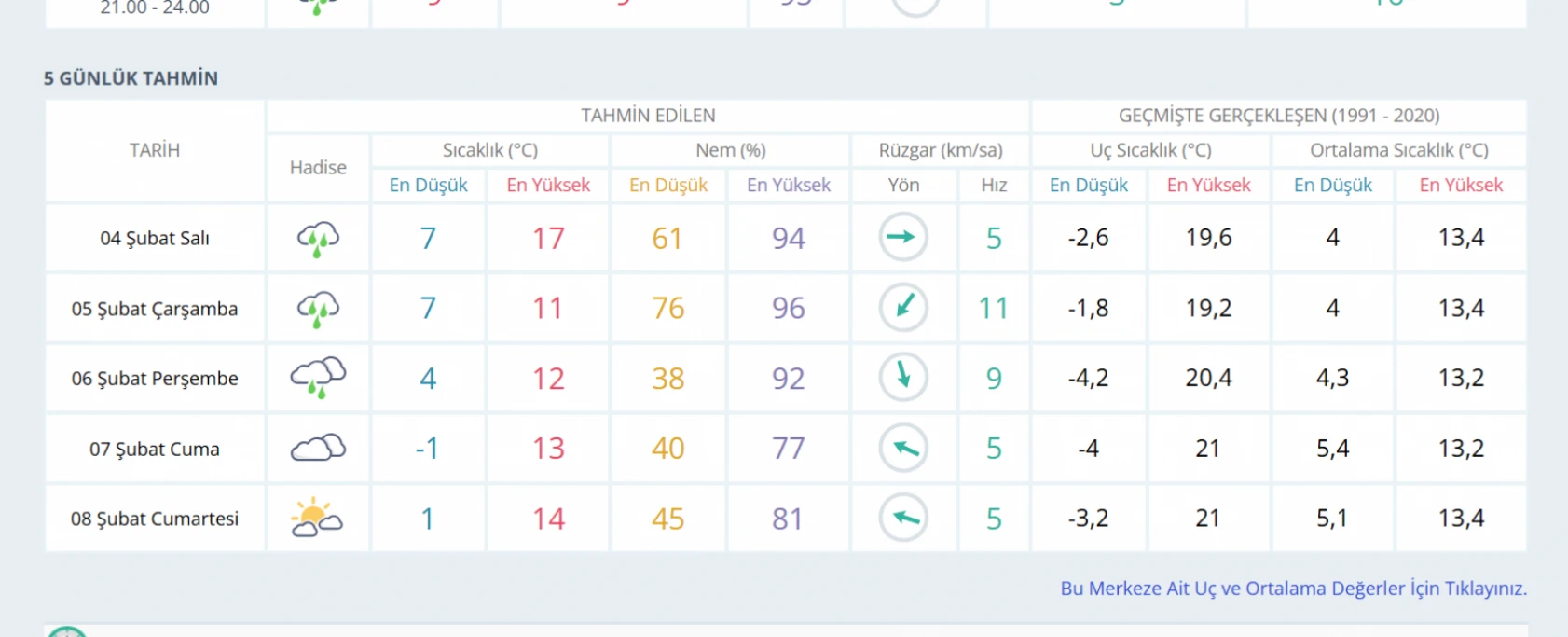
Task: Click cloud icon for 07 Şubat Cuma
Action: coord(318,449)
